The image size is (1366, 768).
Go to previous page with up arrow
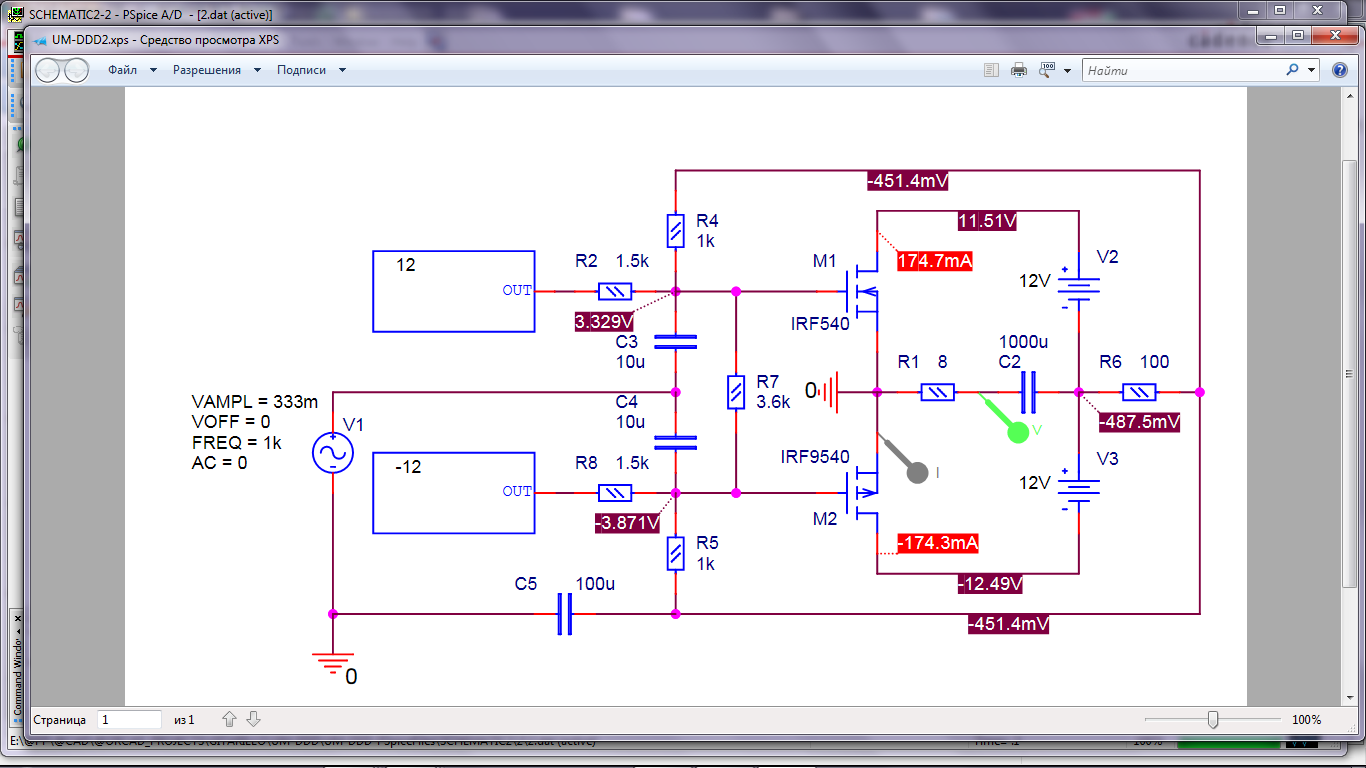229,719
